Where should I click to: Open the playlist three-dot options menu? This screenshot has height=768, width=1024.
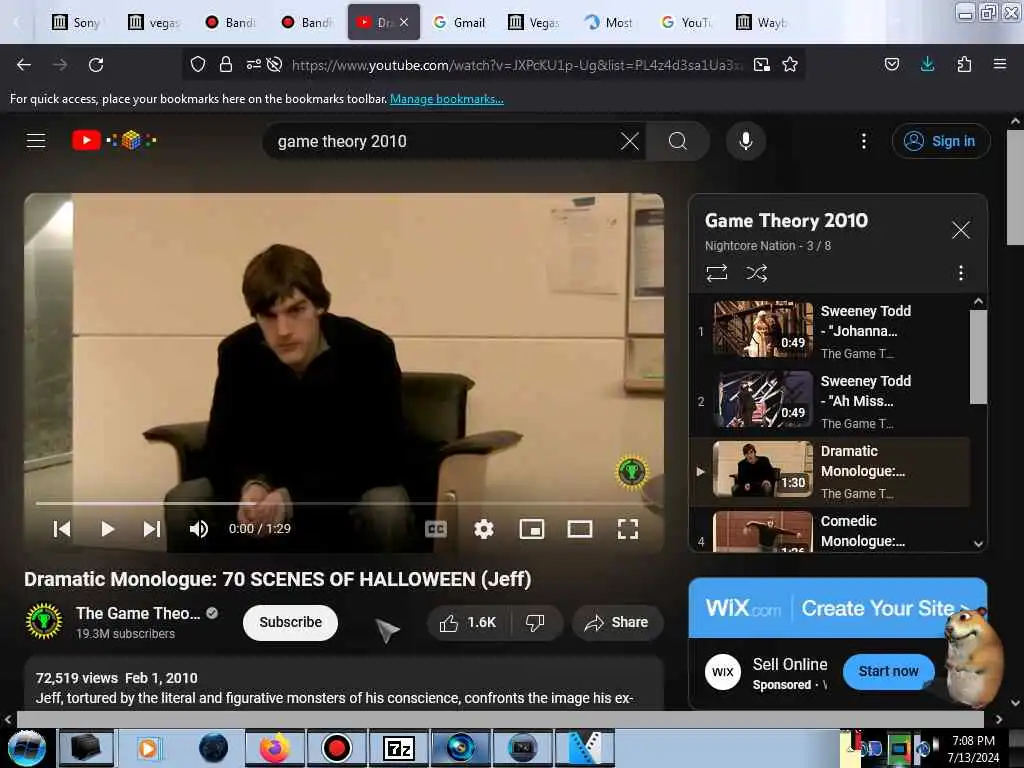tap(961, 272)
